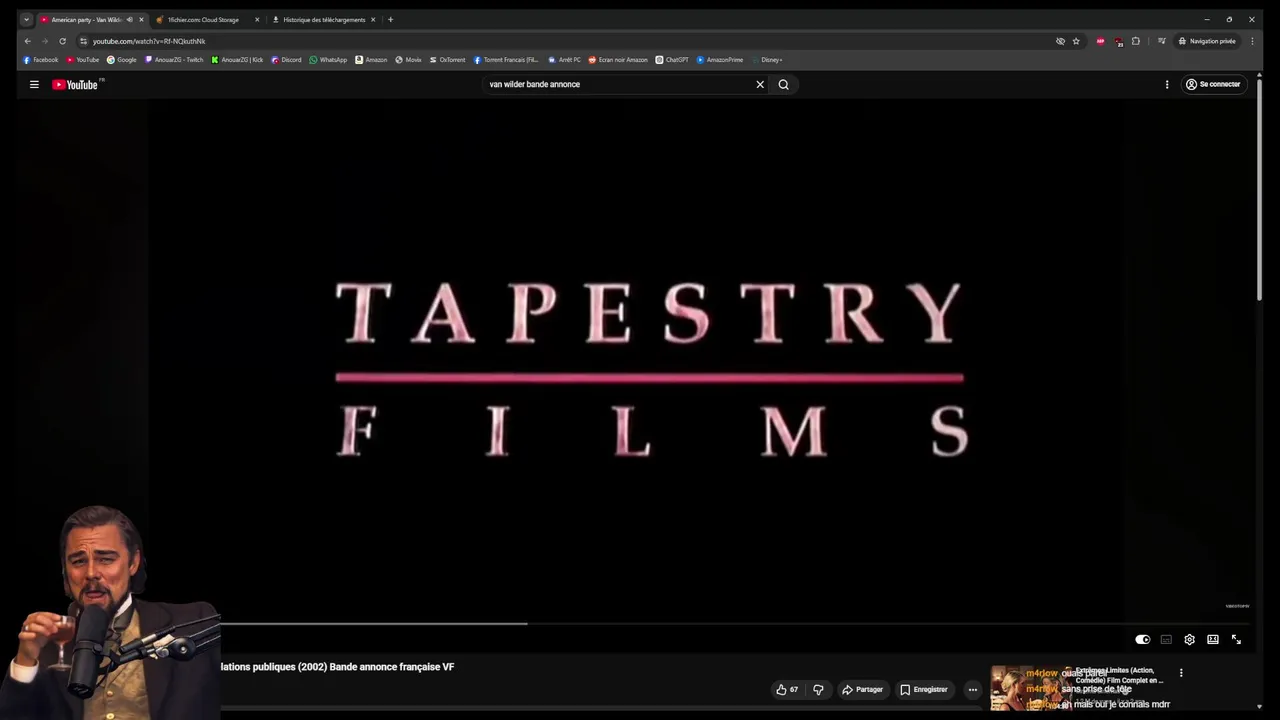
Task: Go back in browser history
Action: click(27, 41)
